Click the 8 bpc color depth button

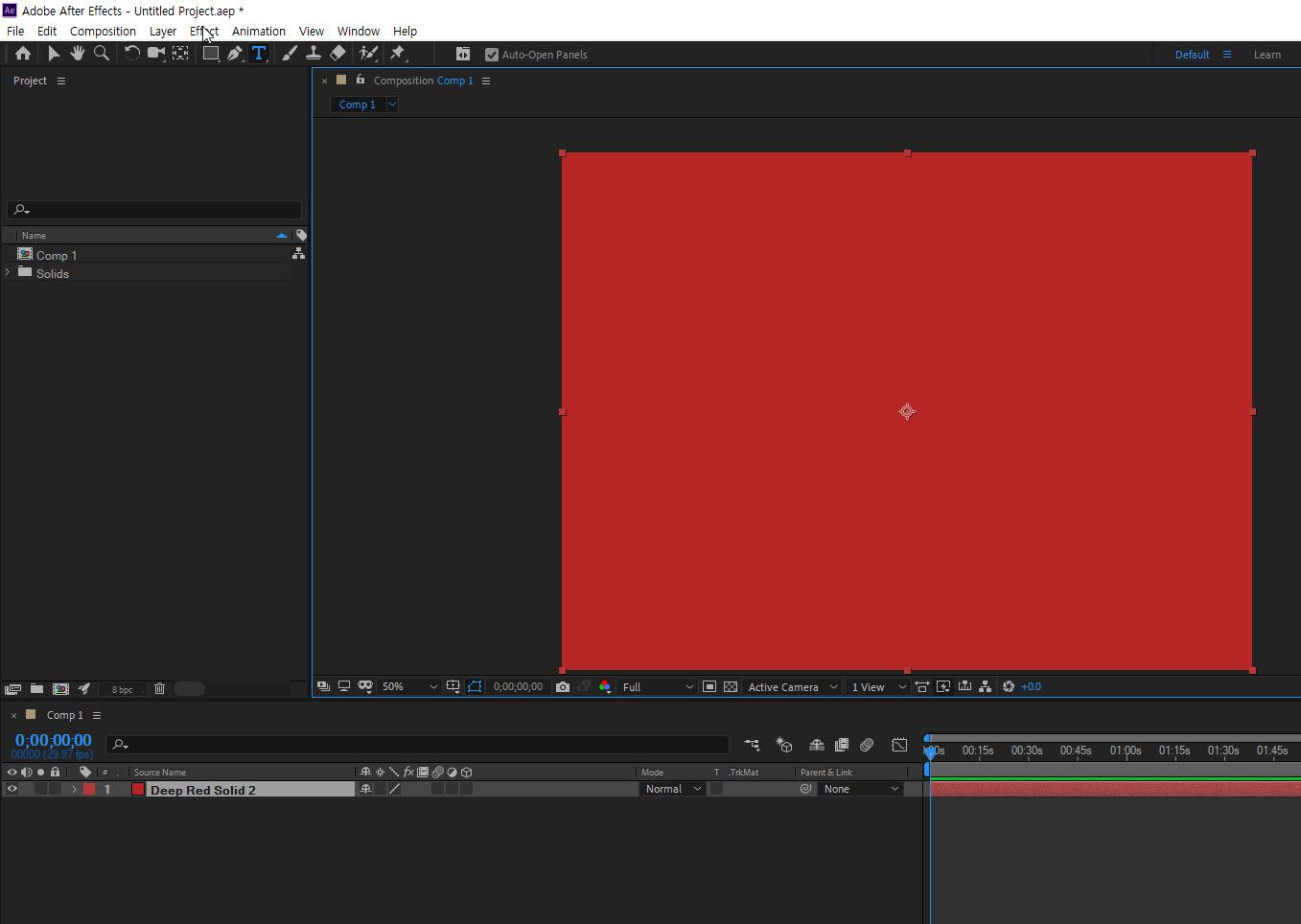click(x=122, y=689)
